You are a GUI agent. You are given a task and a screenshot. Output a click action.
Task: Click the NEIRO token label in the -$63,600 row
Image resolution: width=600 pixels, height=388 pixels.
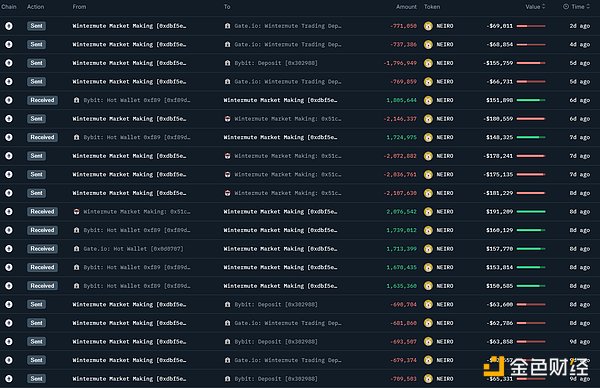(445, 305)
